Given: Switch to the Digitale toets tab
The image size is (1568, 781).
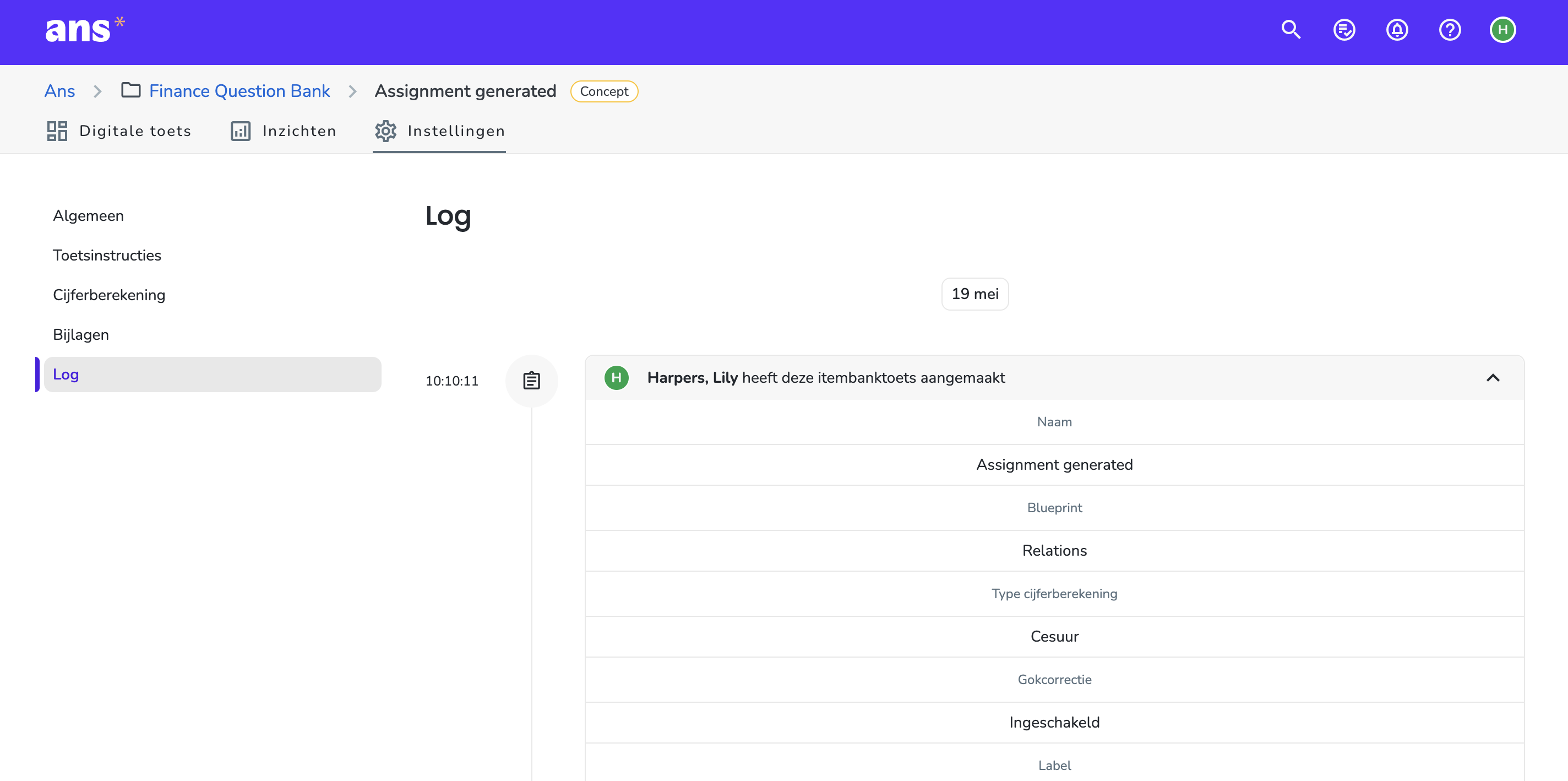Looking at the screenshot, I should 119,131.
